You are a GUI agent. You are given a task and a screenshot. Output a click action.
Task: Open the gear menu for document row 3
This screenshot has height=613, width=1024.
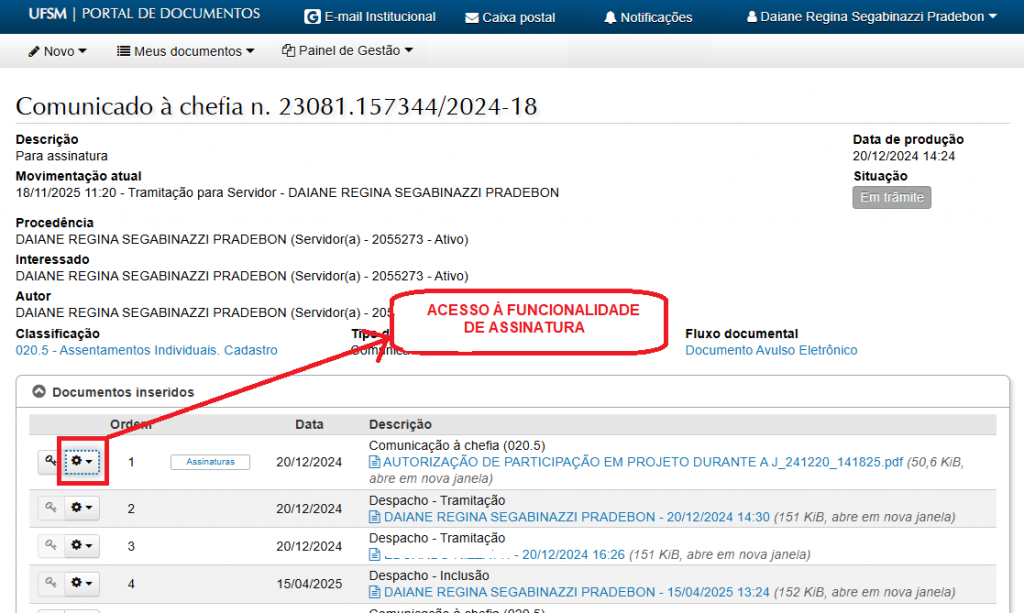(83, 545)
